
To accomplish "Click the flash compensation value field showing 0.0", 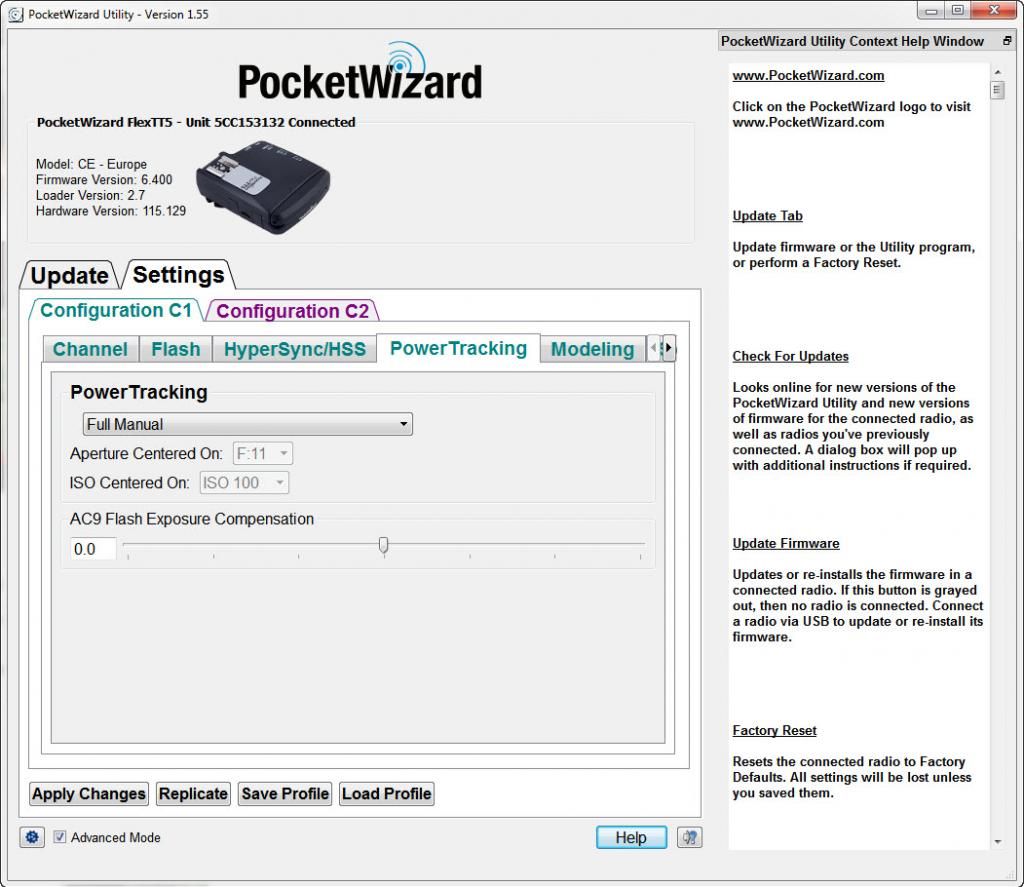I will click(x=93, y=549).
